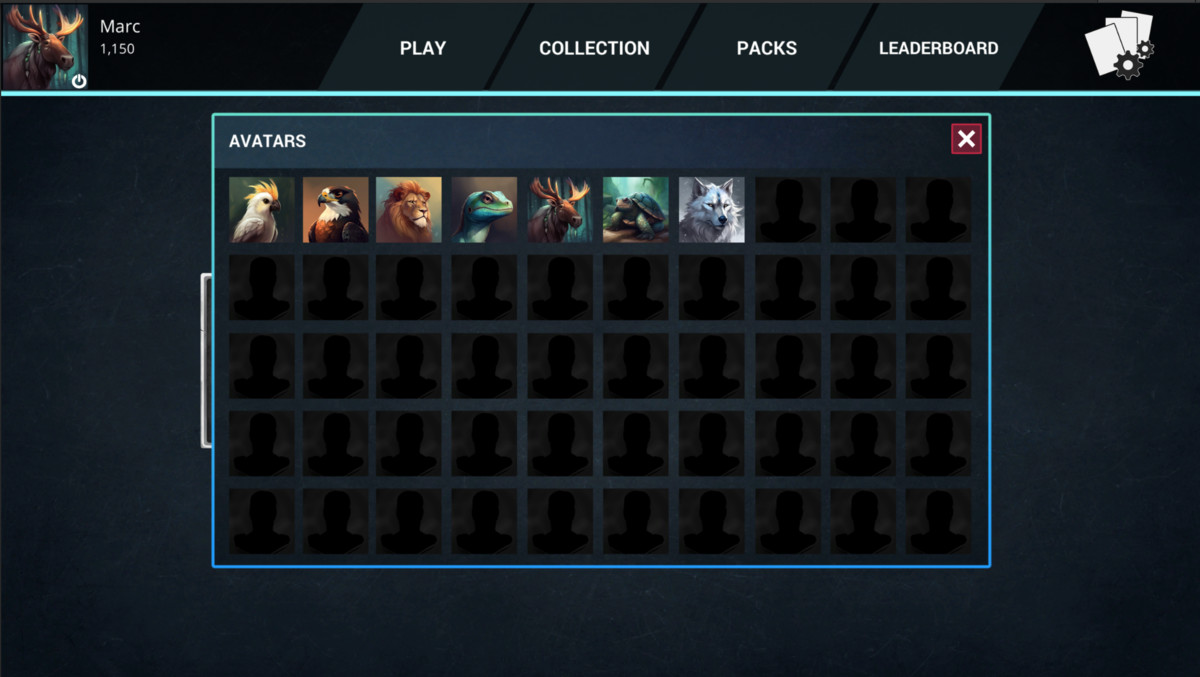The image size is (1200, 677).
Task: Click the power icon on profile picture
Action: point(79,81)
